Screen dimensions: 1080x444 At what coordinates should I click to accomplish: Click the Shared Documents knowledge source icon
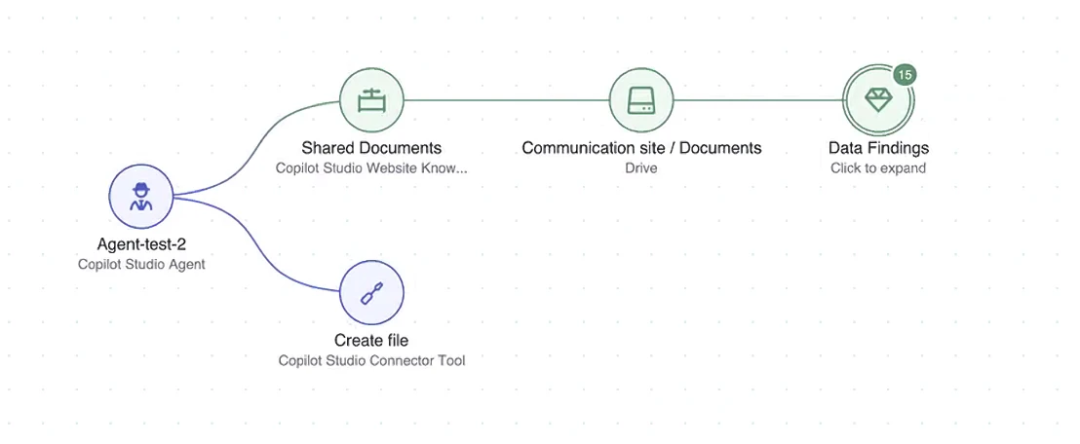[x=372, y=100]
